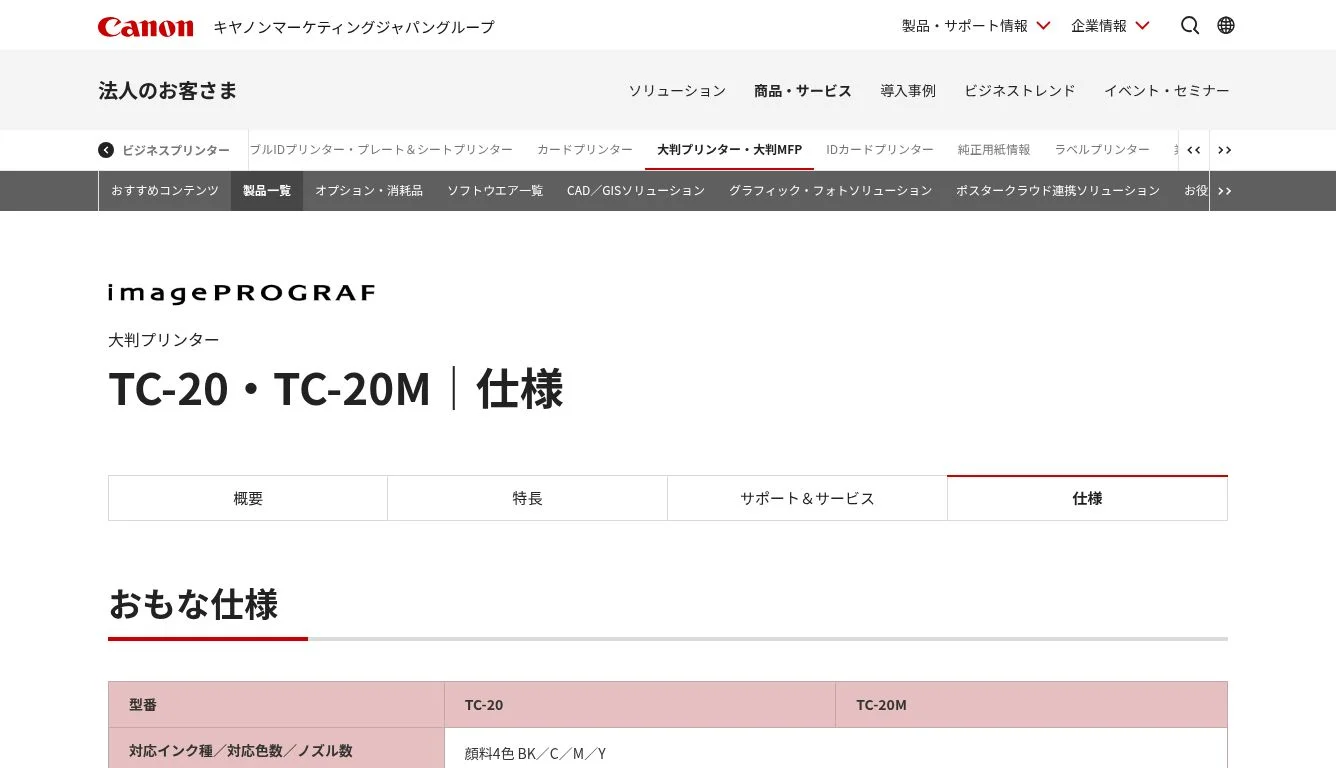Screen dimensions: 1336x768
Task: Select 大判プリンター・大判MFP category
Action: [729, 150]
